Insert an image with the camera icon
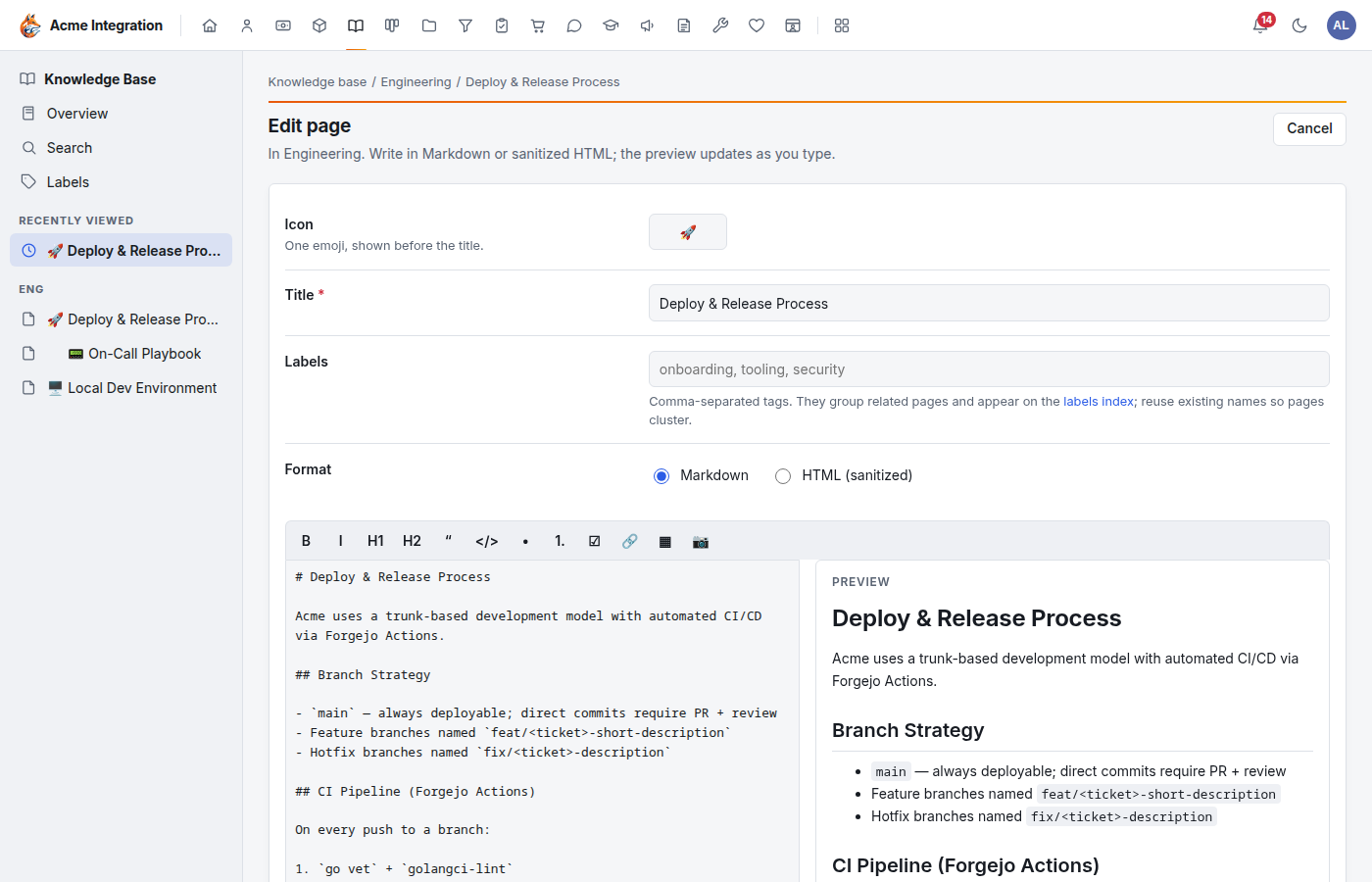This screenshot has height=882, width=1372. (701, 541)
